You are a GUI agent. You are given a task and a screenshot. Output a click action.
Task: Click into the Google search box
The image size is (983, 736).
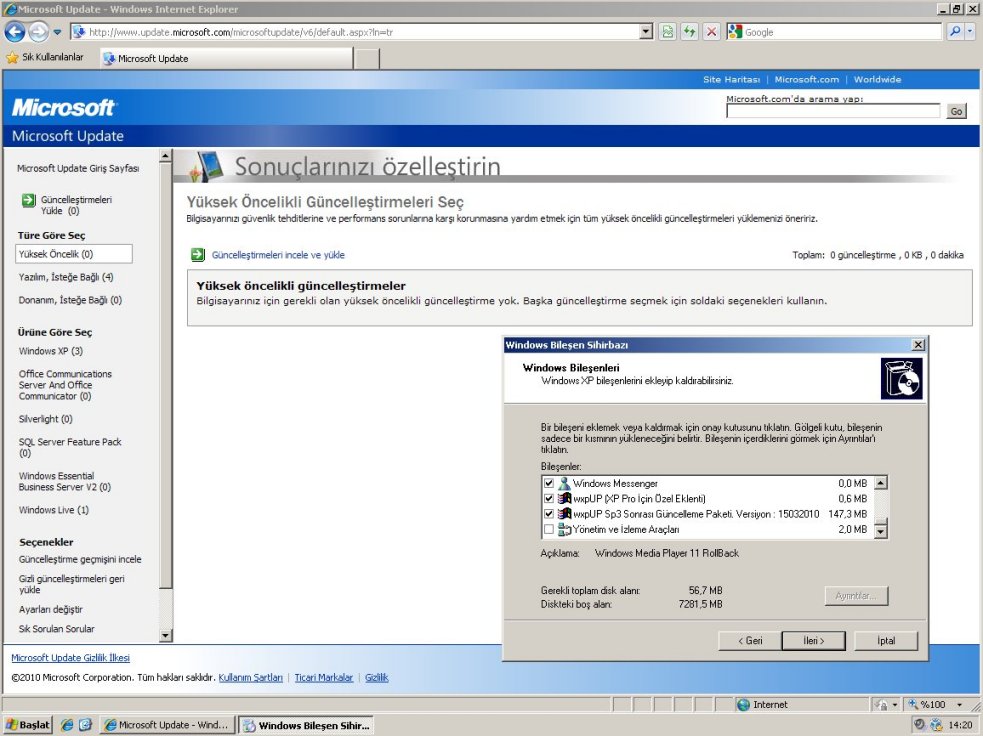click(x=842, y=32)
